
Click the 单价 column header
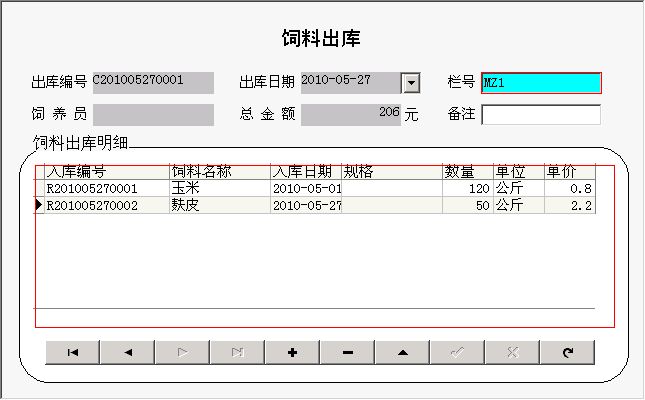[569, 172]
